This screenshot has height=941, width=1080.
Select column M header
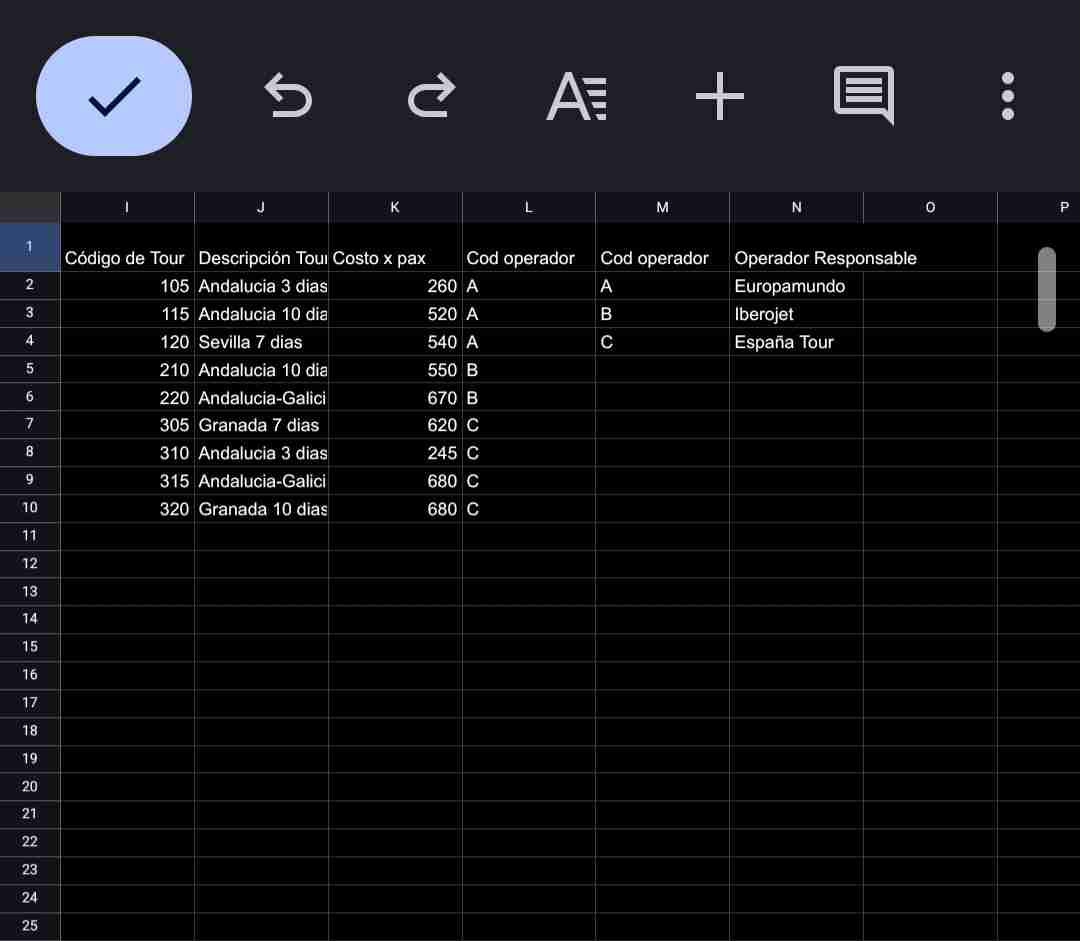(662, 207)
